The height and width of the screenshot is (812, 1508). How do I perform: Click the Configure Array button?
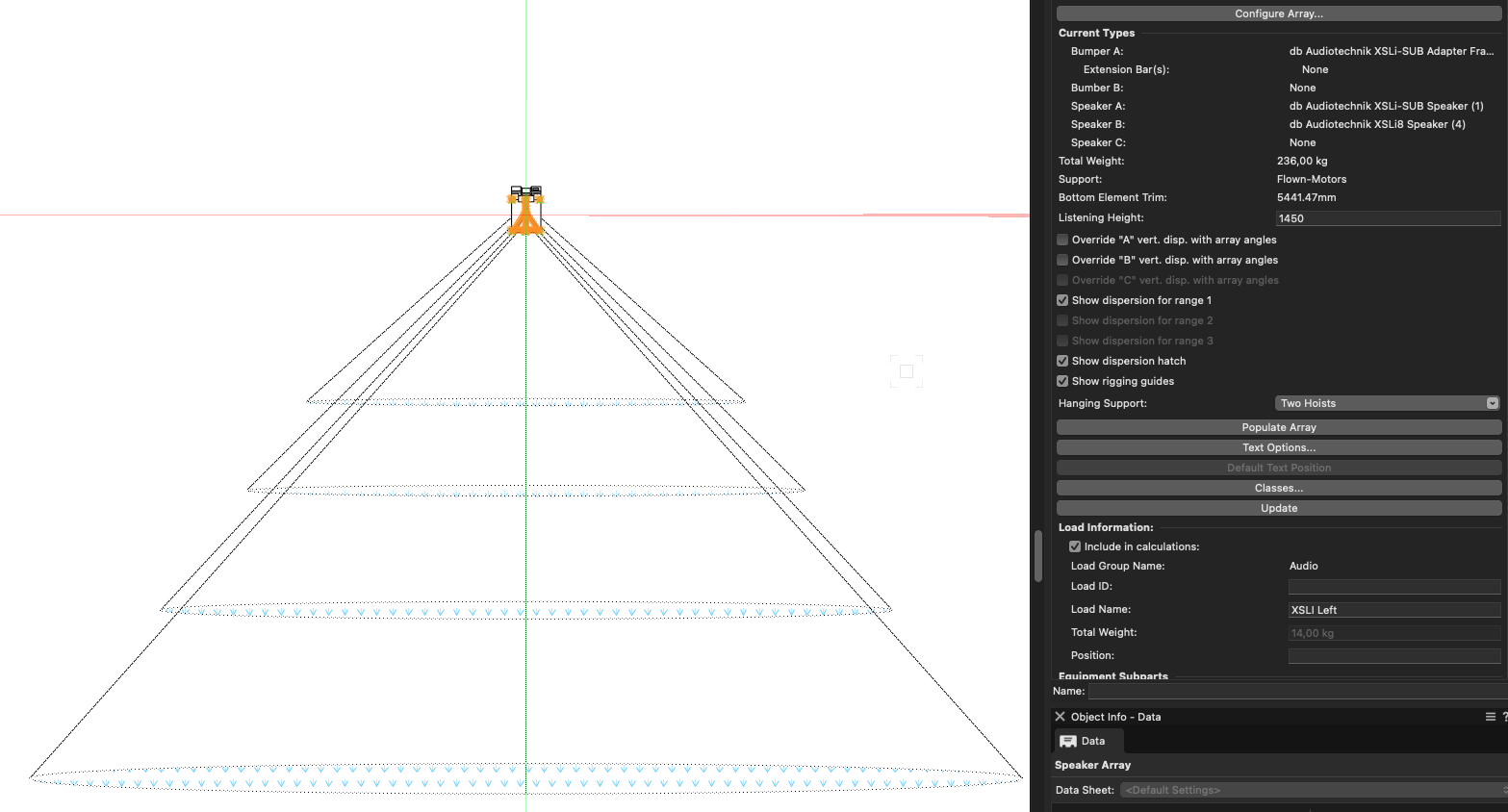[x=1278, y=13]
